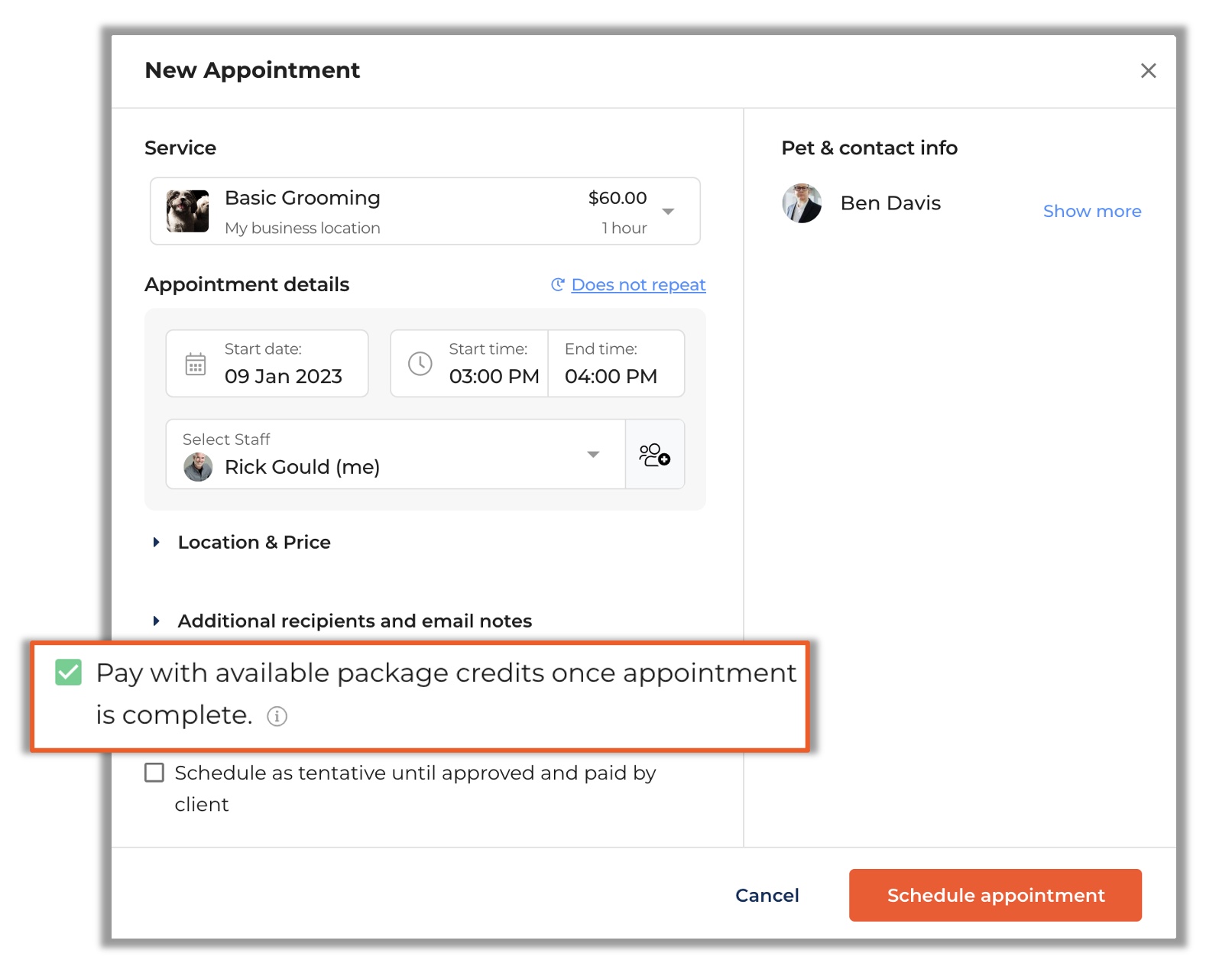1232x963 pixels.
Task: Click the clock icon beside Start time
Action: coord(420,363)
